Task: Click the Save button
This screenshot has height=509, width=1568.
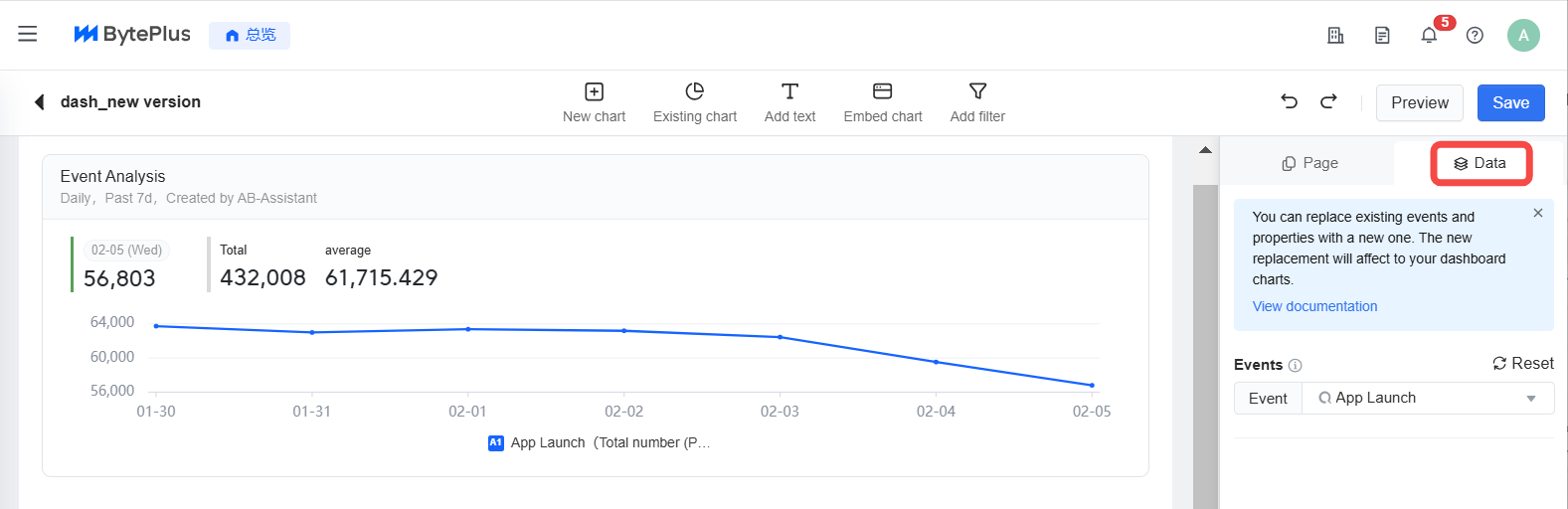Action: click(1510, 102)
